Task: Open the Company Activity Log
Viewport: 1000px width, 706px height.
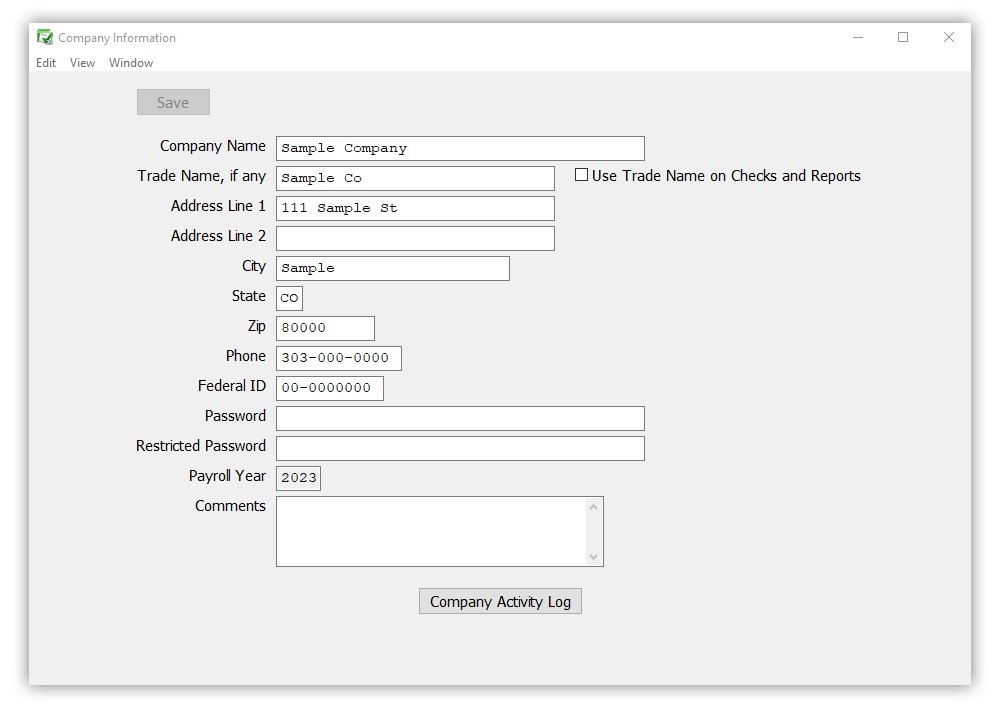Action: tap(500, 601)
